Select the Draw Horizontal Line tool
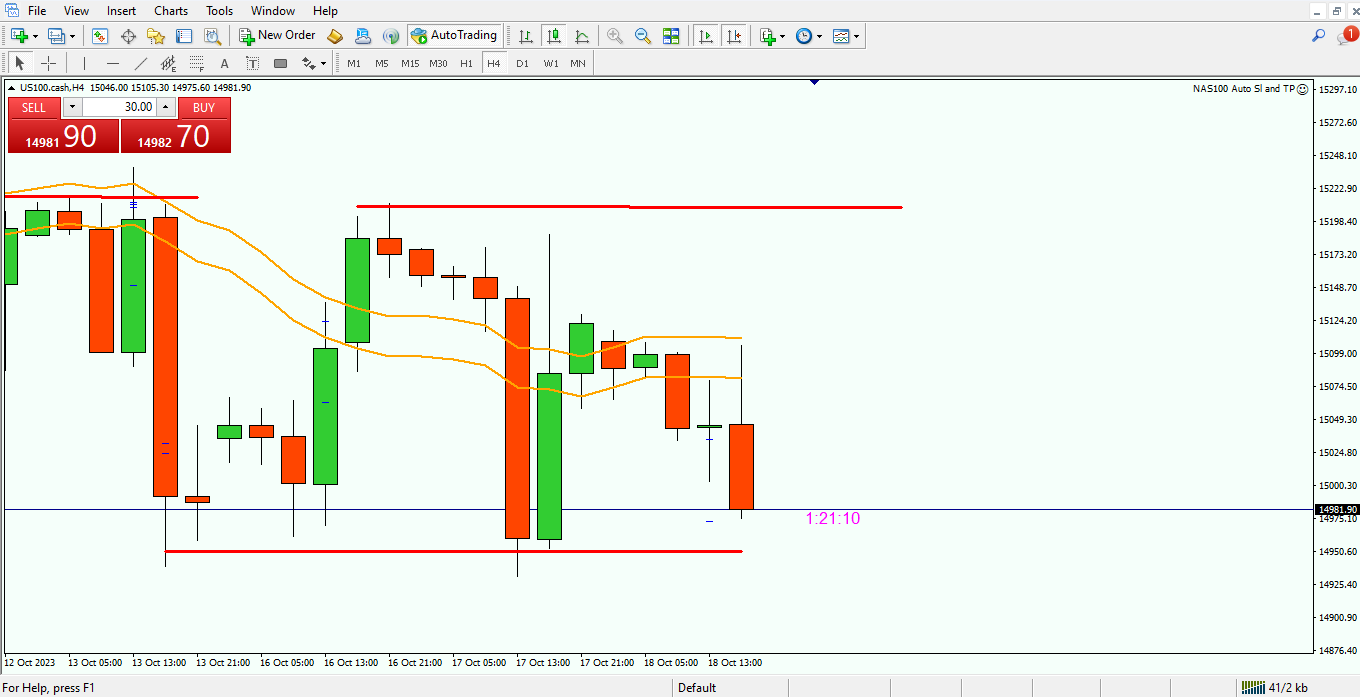Screen dimensions: 1360x697 tap(113, 62)
